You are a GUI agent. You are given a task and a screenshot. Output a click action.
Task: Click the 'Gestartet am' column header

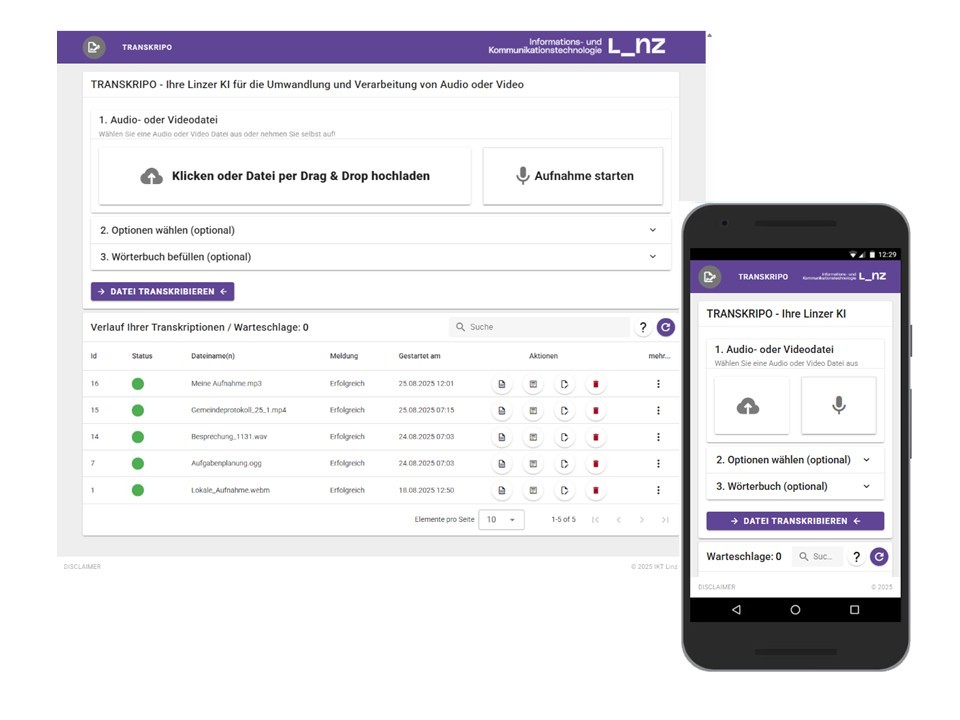(x=419, y=356)
